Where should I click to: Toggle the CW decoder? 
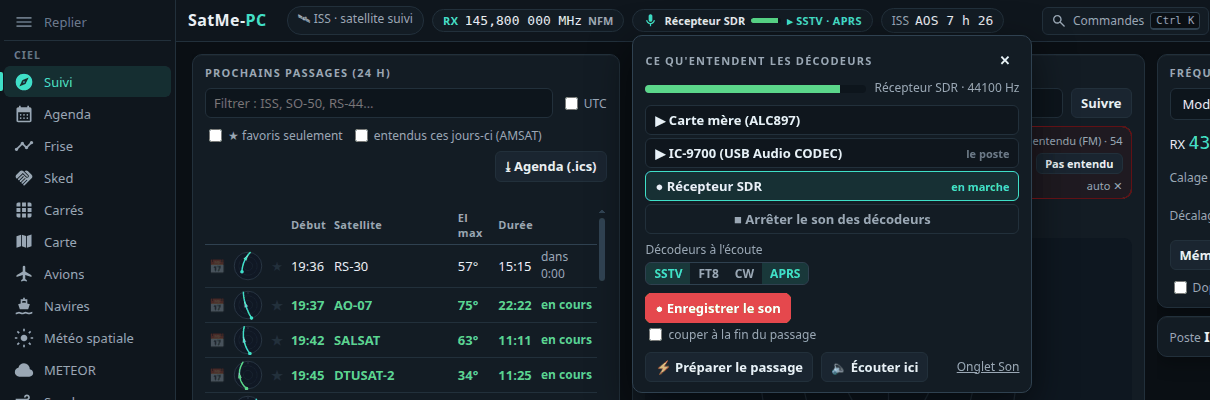[x=744, y=273]
